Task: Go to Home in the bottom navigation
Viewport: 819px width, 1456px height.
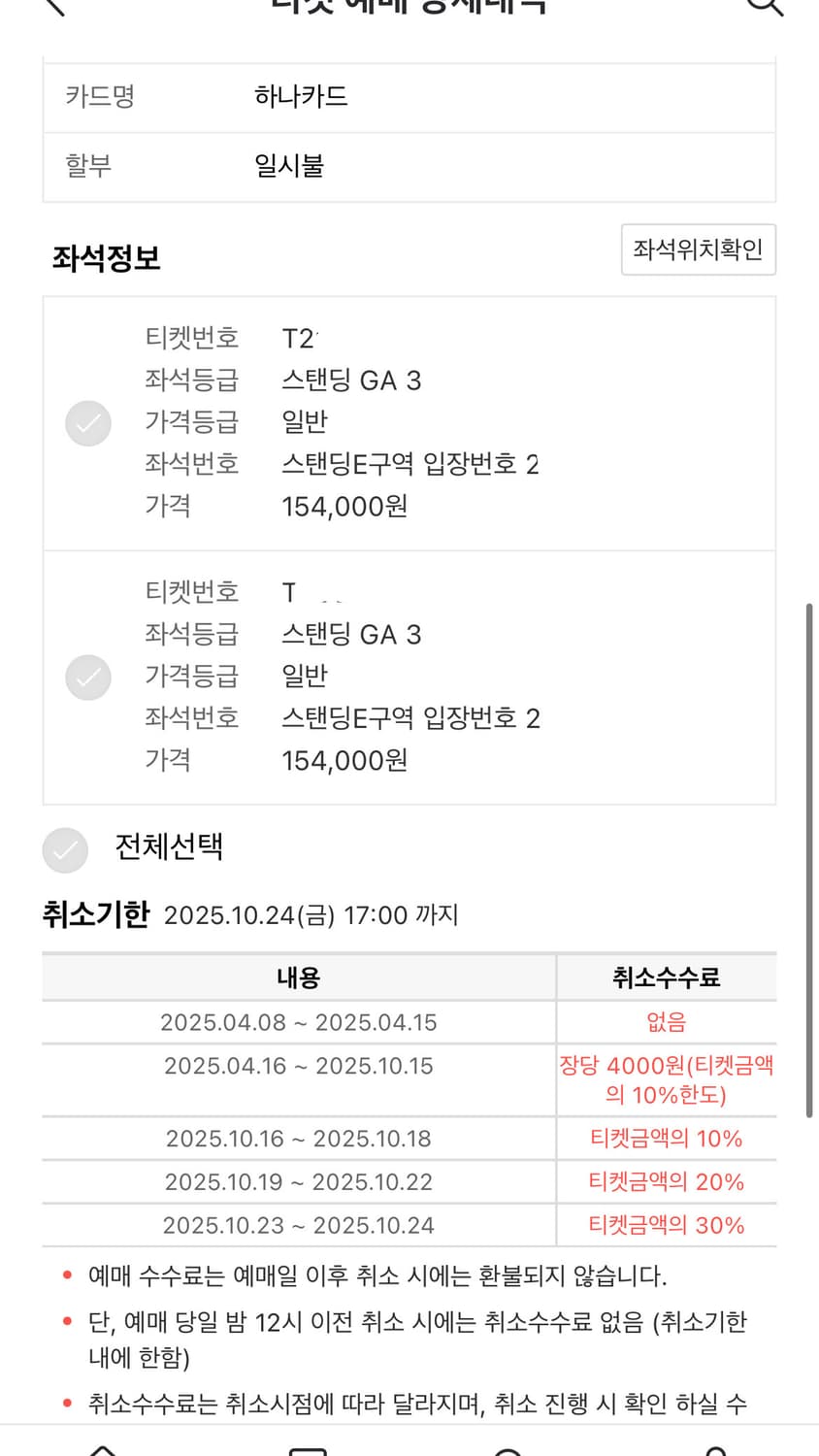Action: [x=102, y=1449]
